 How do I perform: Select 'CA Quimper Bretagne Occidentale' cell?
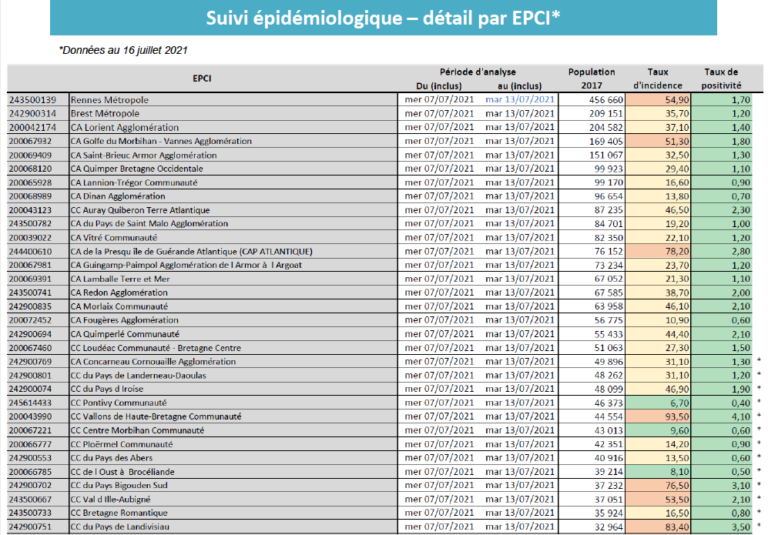coord(137,169)
